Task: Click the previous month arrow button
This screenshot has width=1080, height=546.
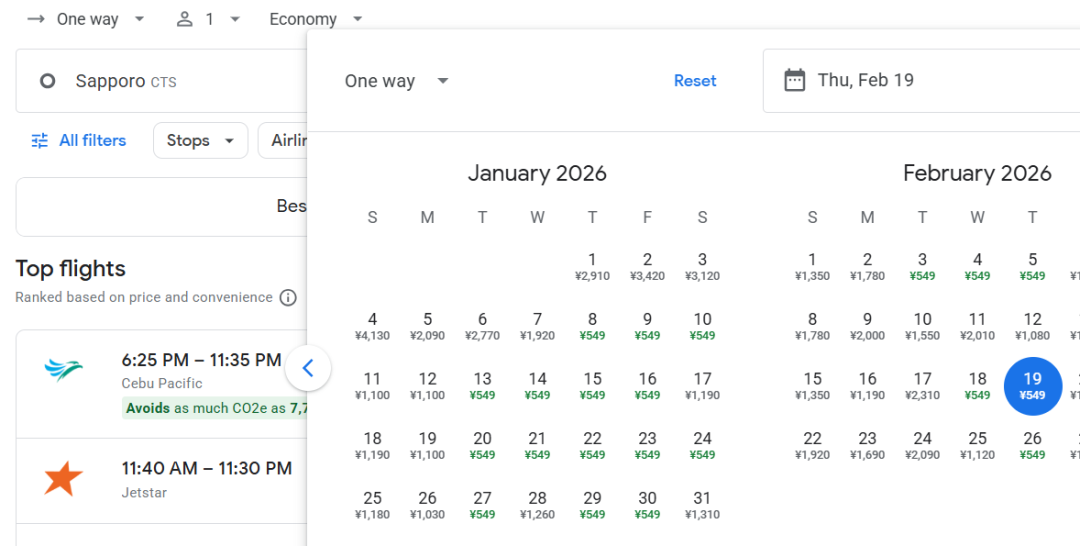Action: pyautogui.click(x=308, y=368)
